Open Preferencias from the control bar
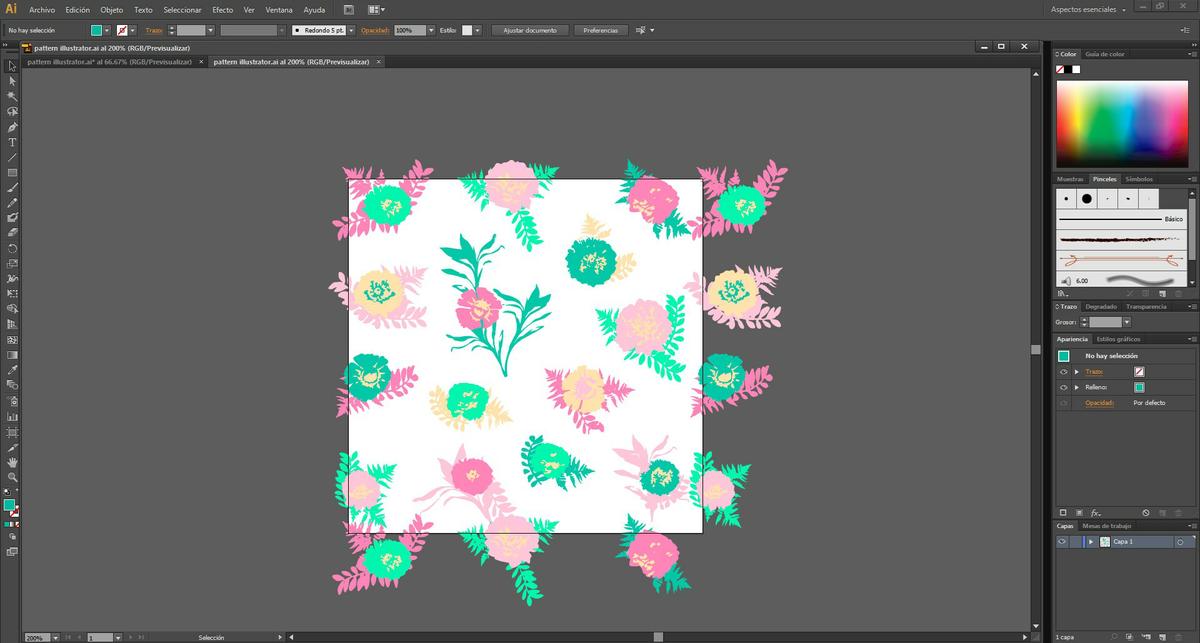 [x=600, y=29]
